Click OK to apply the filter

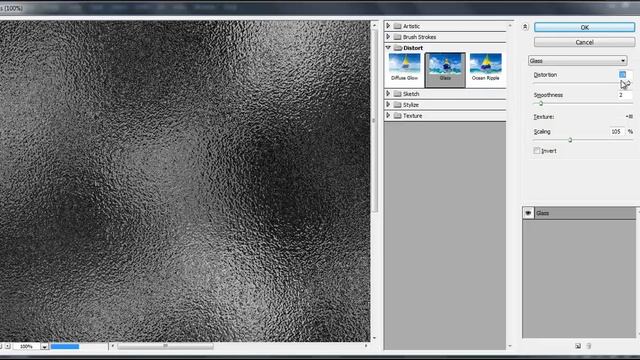(x=584, y=27)
